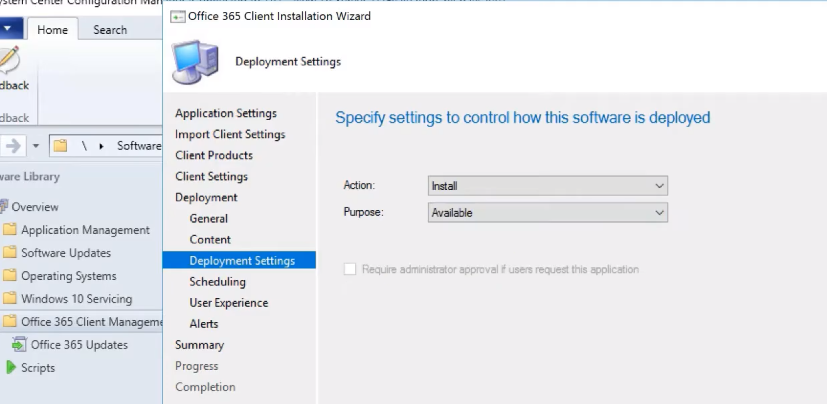Select the Summary wizard step

(x=199, y=345)
